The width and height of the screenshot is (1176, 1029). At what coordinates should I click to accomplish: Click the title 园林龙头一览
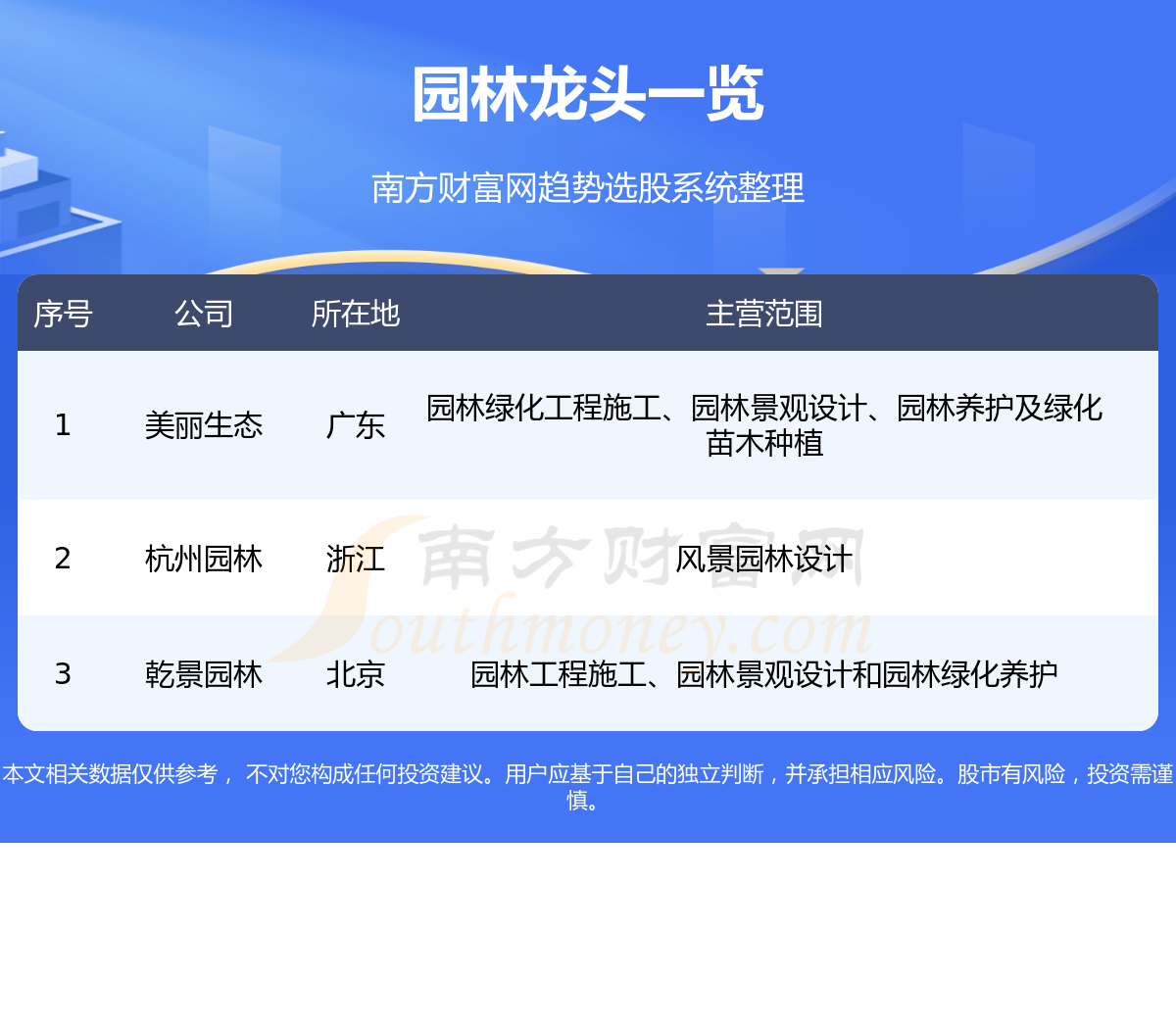point(588,95)
